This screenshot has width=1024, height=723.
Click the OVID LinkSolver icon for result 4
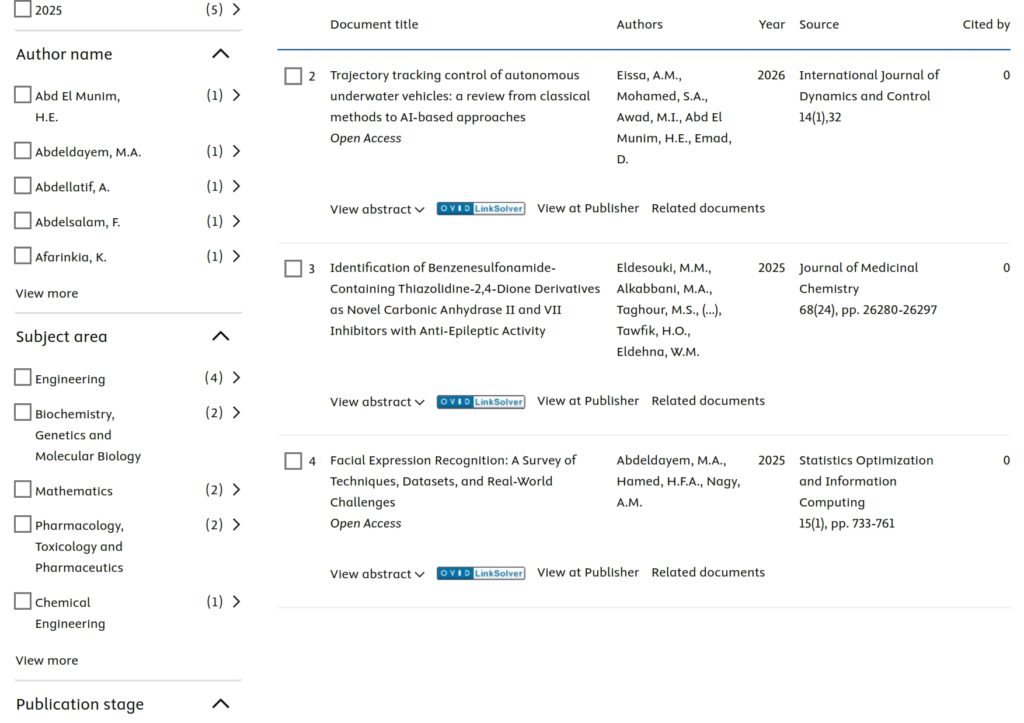tap(480, 574)
